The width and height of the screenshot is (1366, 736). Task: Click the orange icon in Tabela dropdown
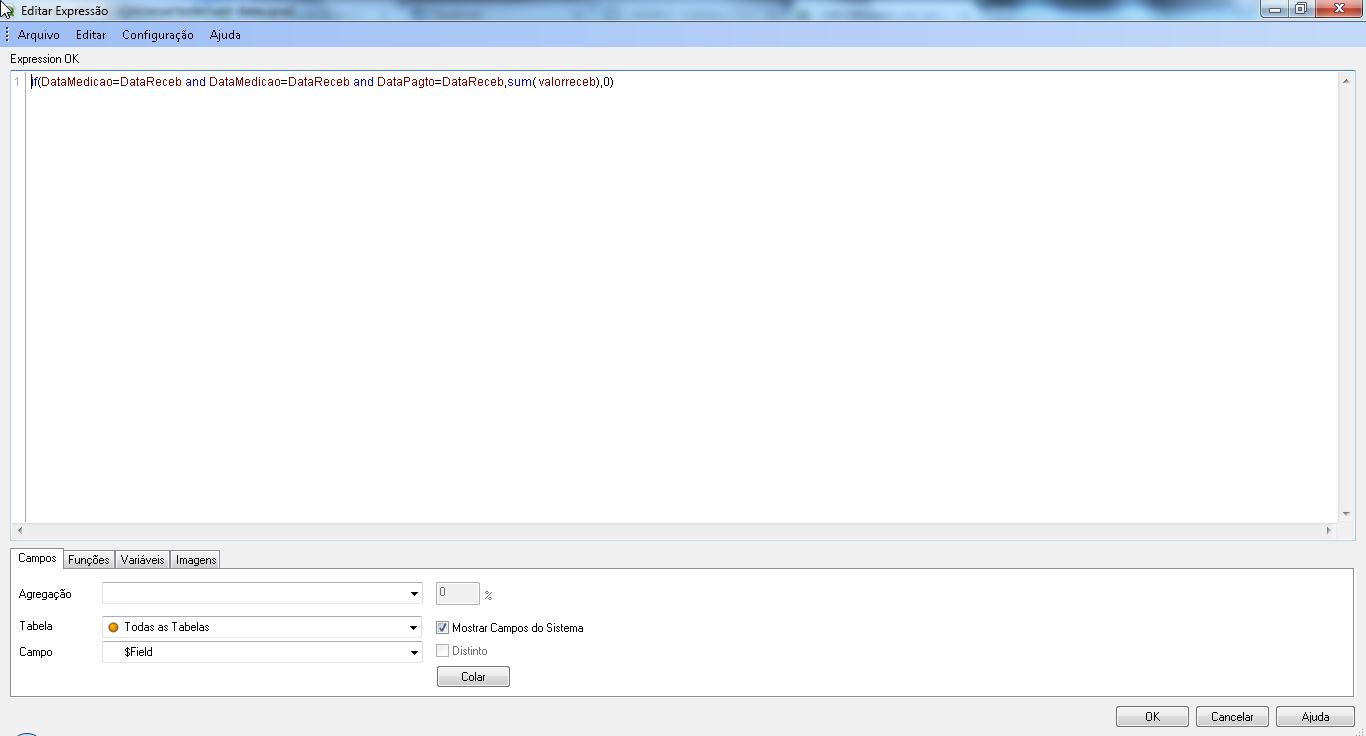(113, 628)
